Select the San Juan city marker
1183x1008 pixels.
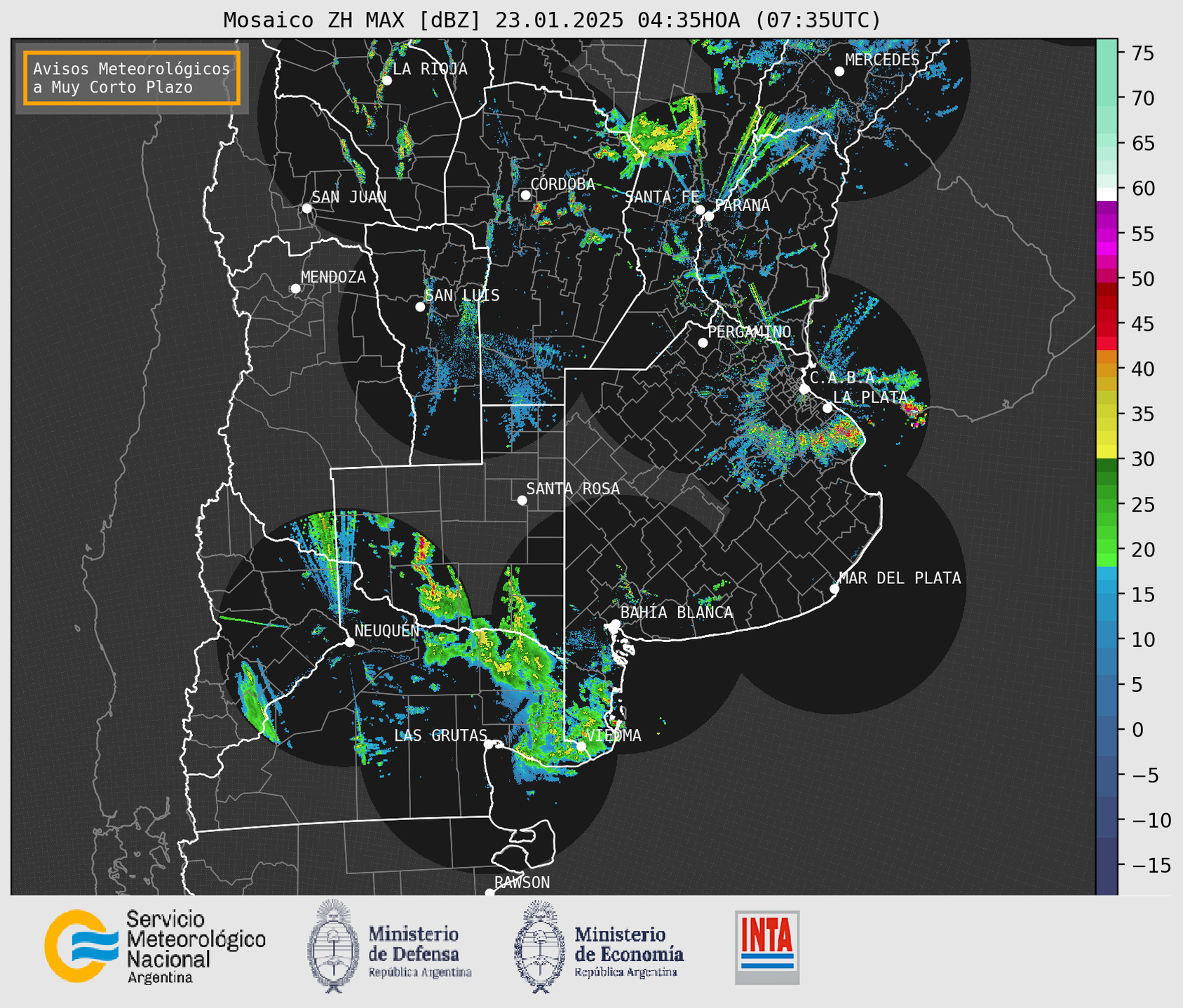(x=306, y=208)
